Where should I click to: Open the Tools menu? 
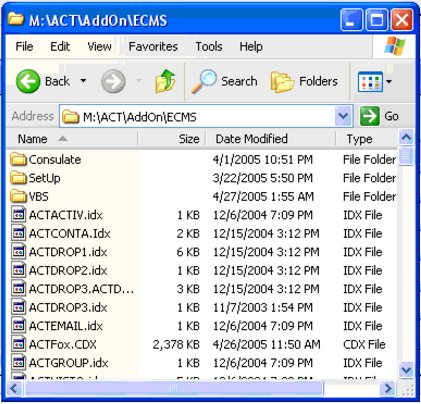tap(209, 46)
